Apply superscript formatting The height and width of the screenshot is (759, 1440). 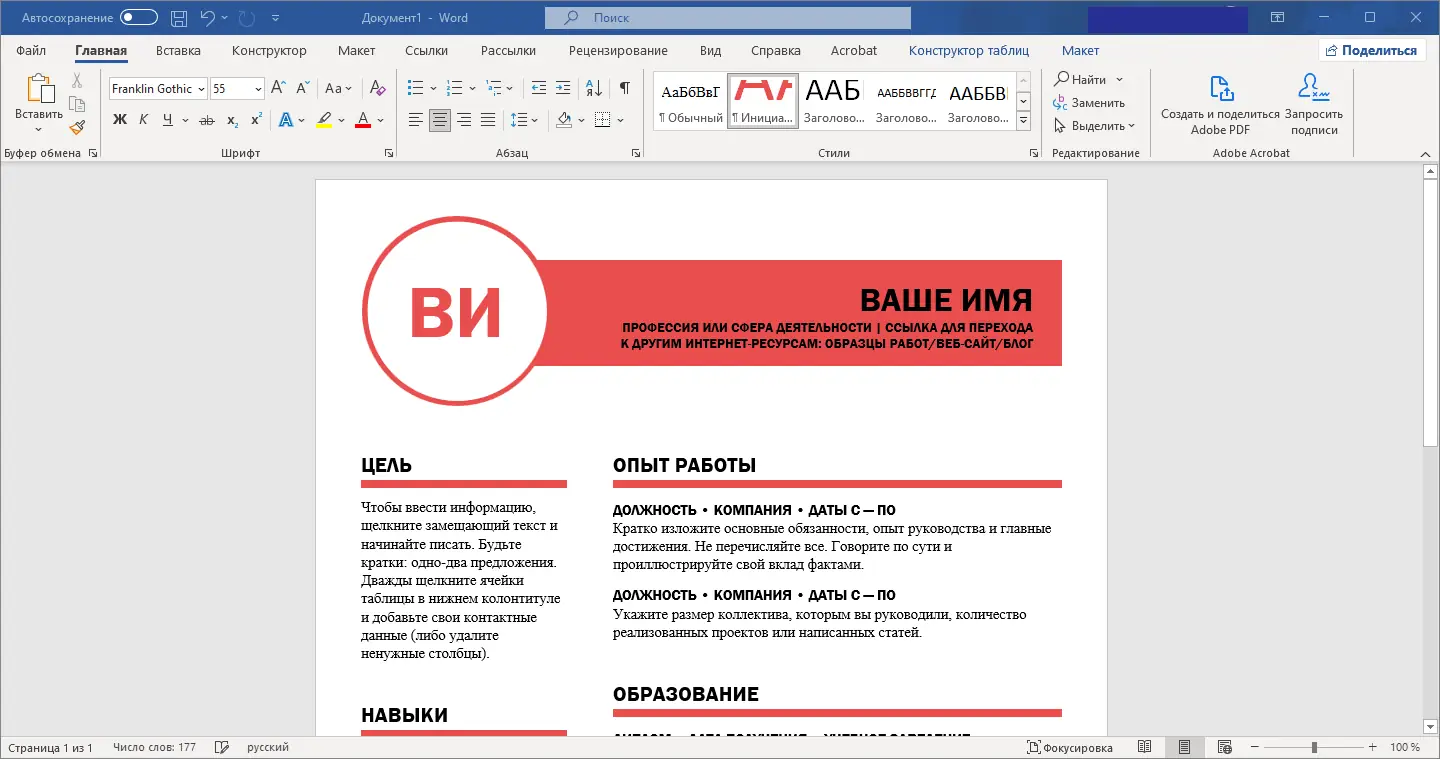[x=256, y=120]
